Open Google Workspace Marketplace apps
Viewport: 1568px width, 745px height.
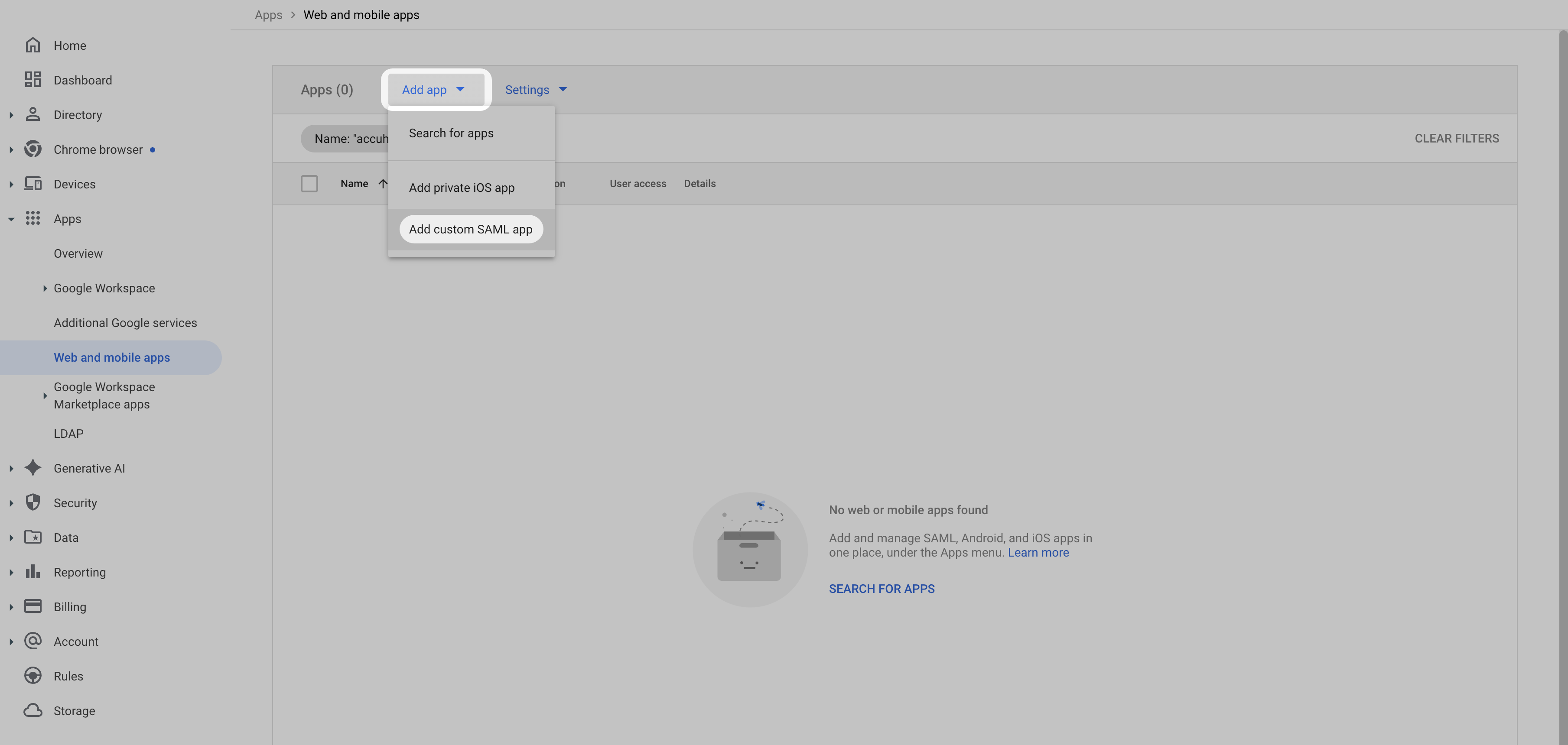pos(104,395)
